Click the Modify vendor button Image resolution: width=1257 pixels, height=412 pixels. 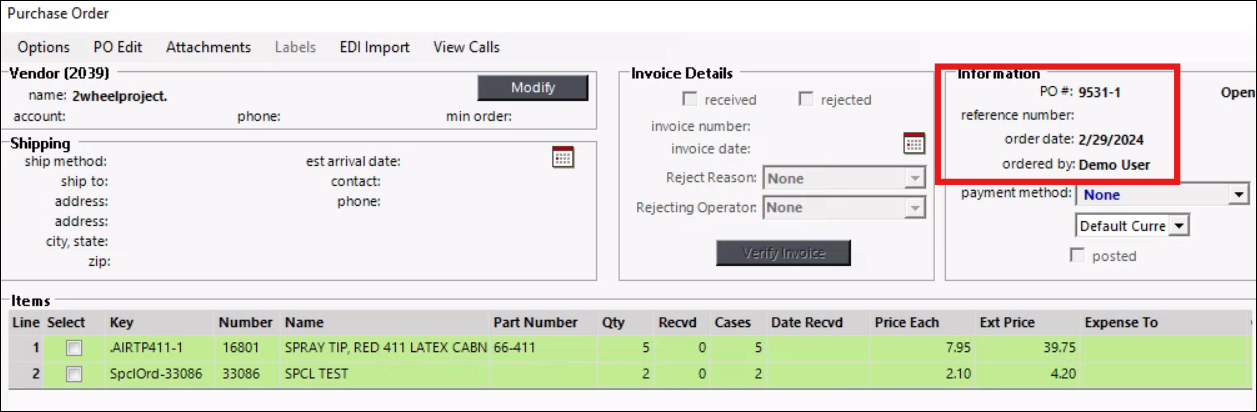(532, 88)
